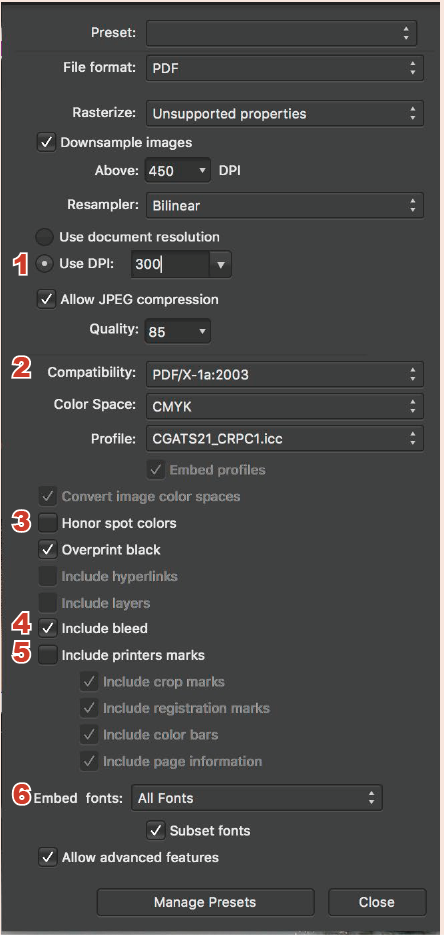This screenshot has height=935, width=444.
Task: Open the Above 450 DPI arrow
Action: (x=203, y=171)
